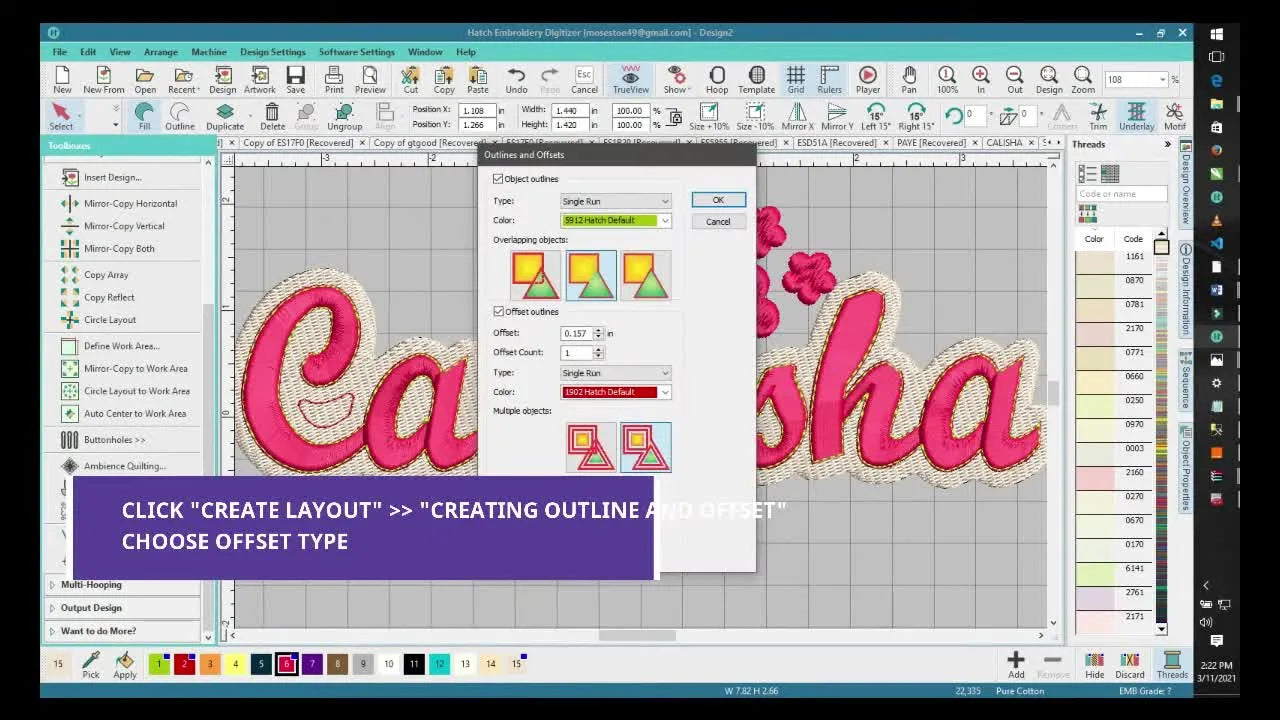1280x720 pixels.
Task: Select the Underlay tool
Action: [x=1137, y=116]
